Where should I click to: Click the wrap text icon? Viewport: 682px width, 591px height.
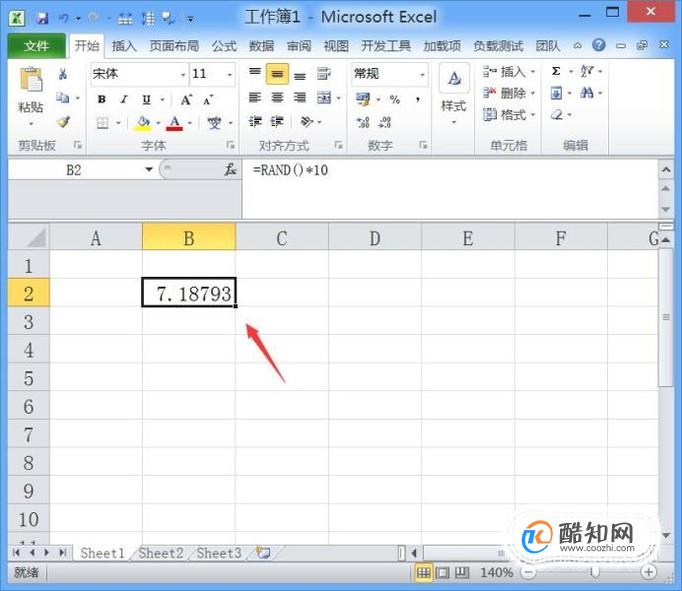(324, 74)
